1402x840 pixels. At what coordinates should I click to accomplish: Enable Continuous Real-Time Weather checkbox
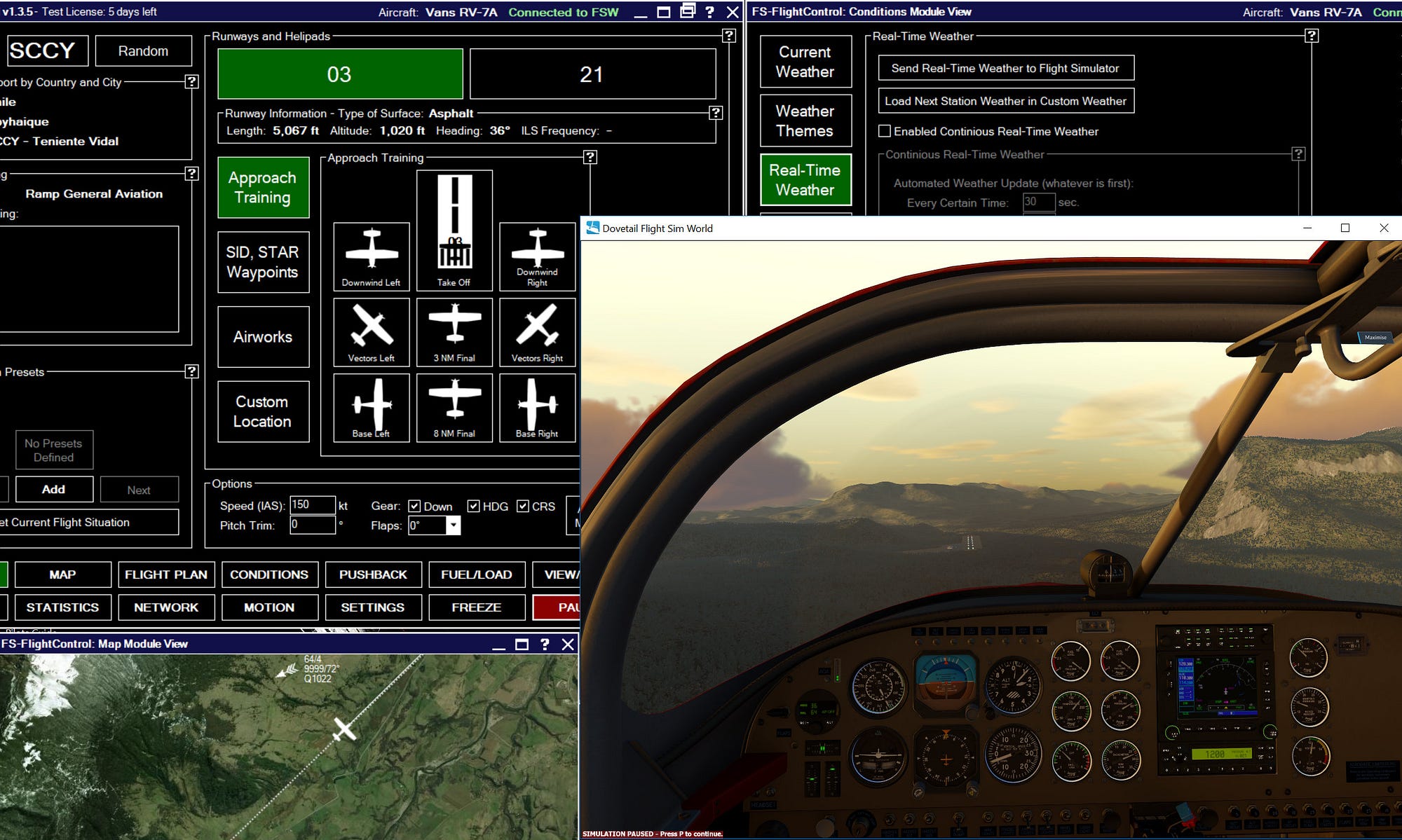885,131
